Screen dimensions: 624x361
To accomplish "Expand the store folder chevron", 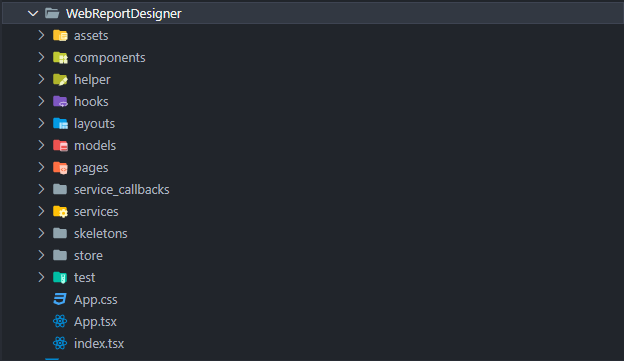I will 41,255.
